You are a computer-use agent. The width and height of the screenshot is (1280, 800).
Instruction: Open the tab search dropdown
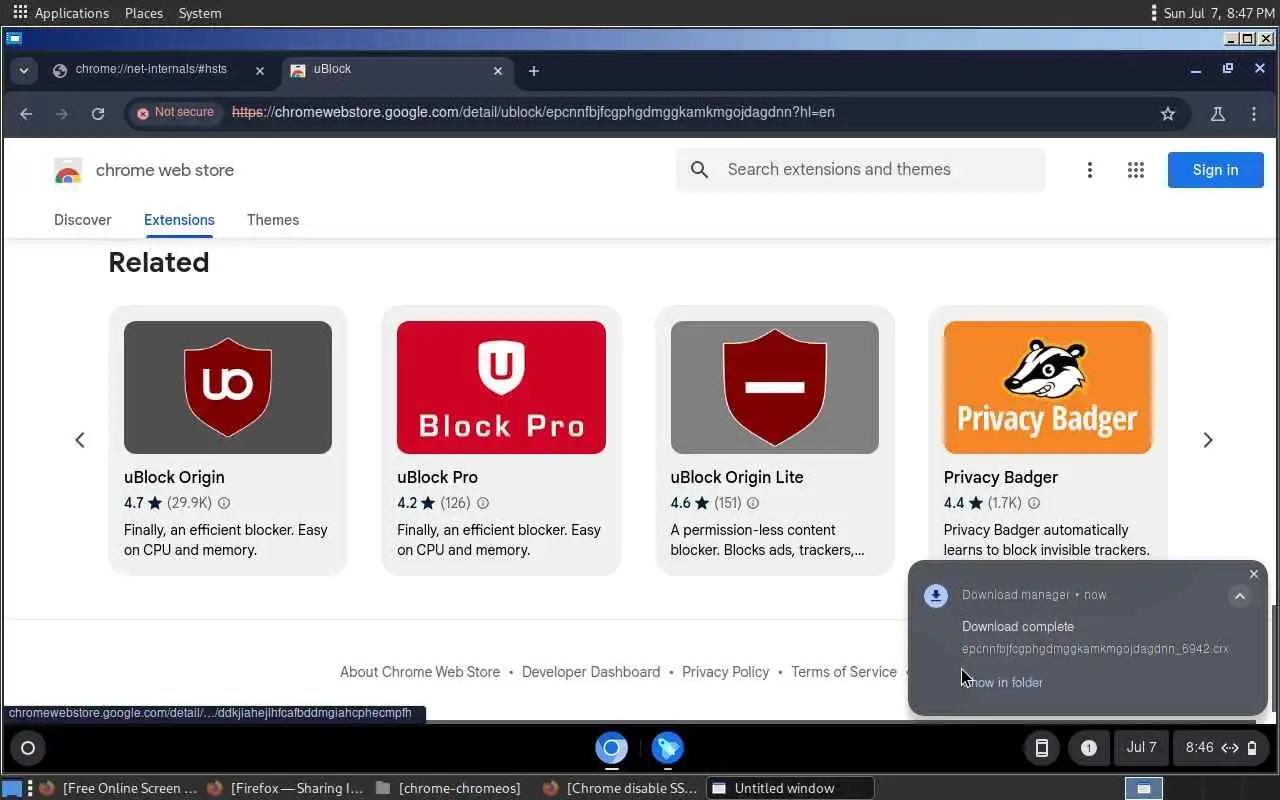pyautogui.click(x=23, y=71)
